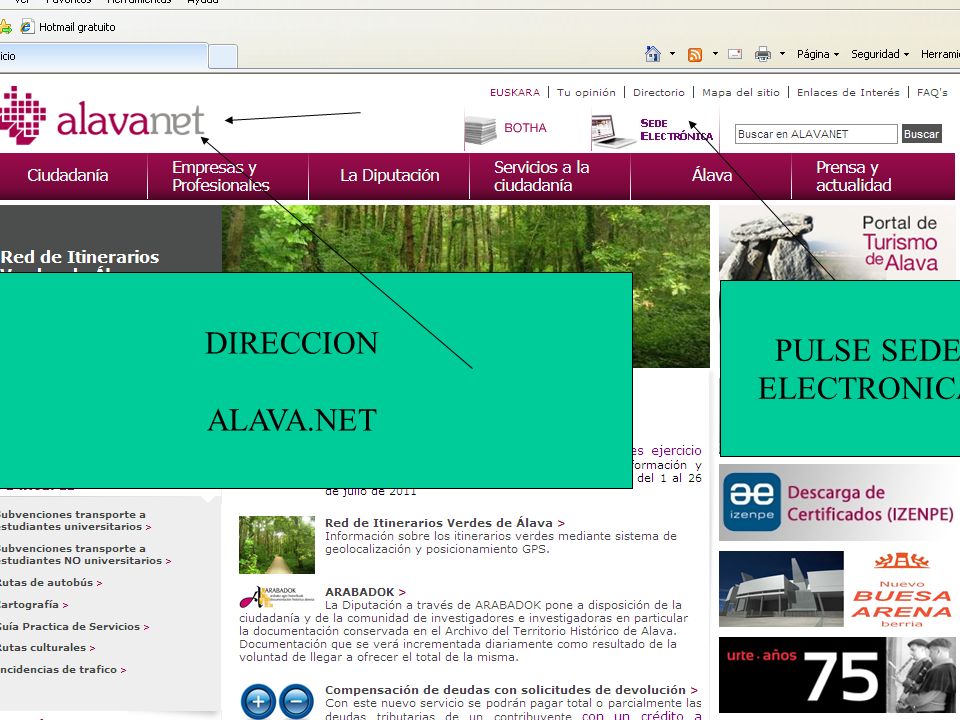Image resolution: width=960 pixels, height=720 pixels.
Task: Open the urte años 75 banner
Action: (837, 675)
